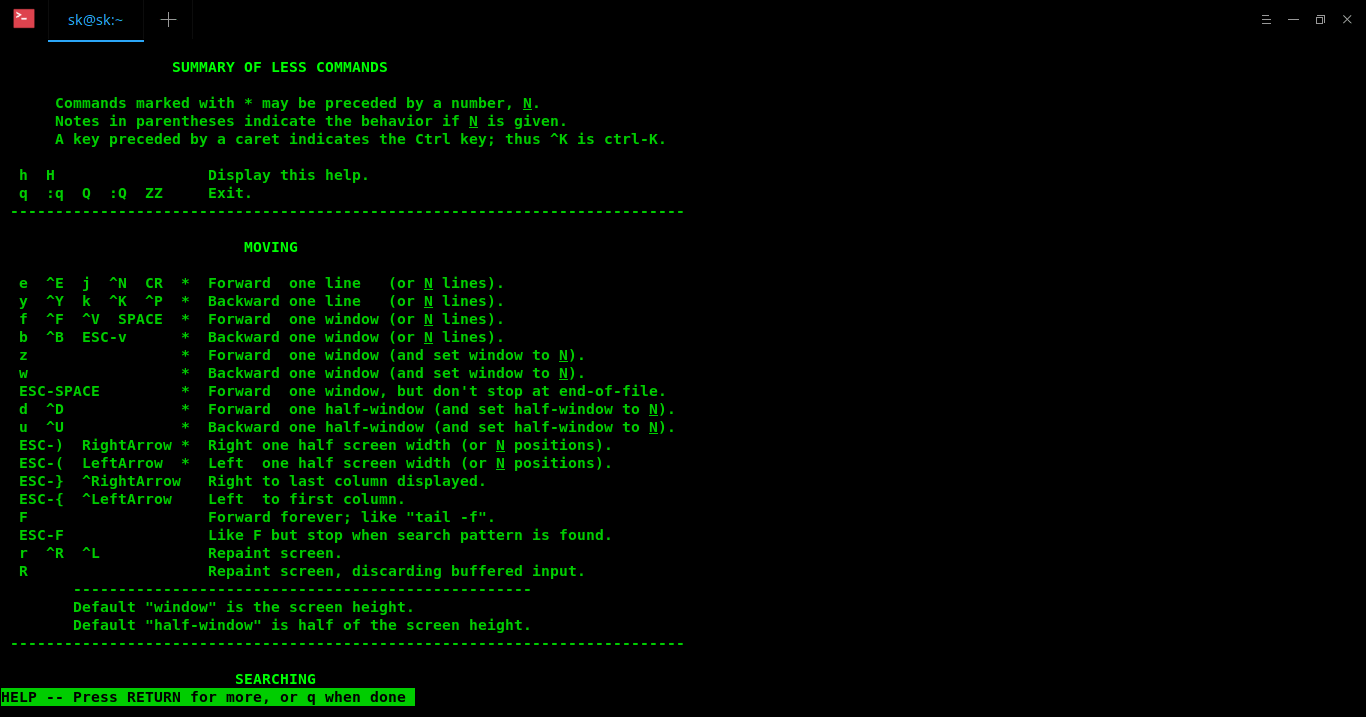Screen dimensions: 1366x717
Task: Open a new terminal tab with plus icon
Action: 168,19
